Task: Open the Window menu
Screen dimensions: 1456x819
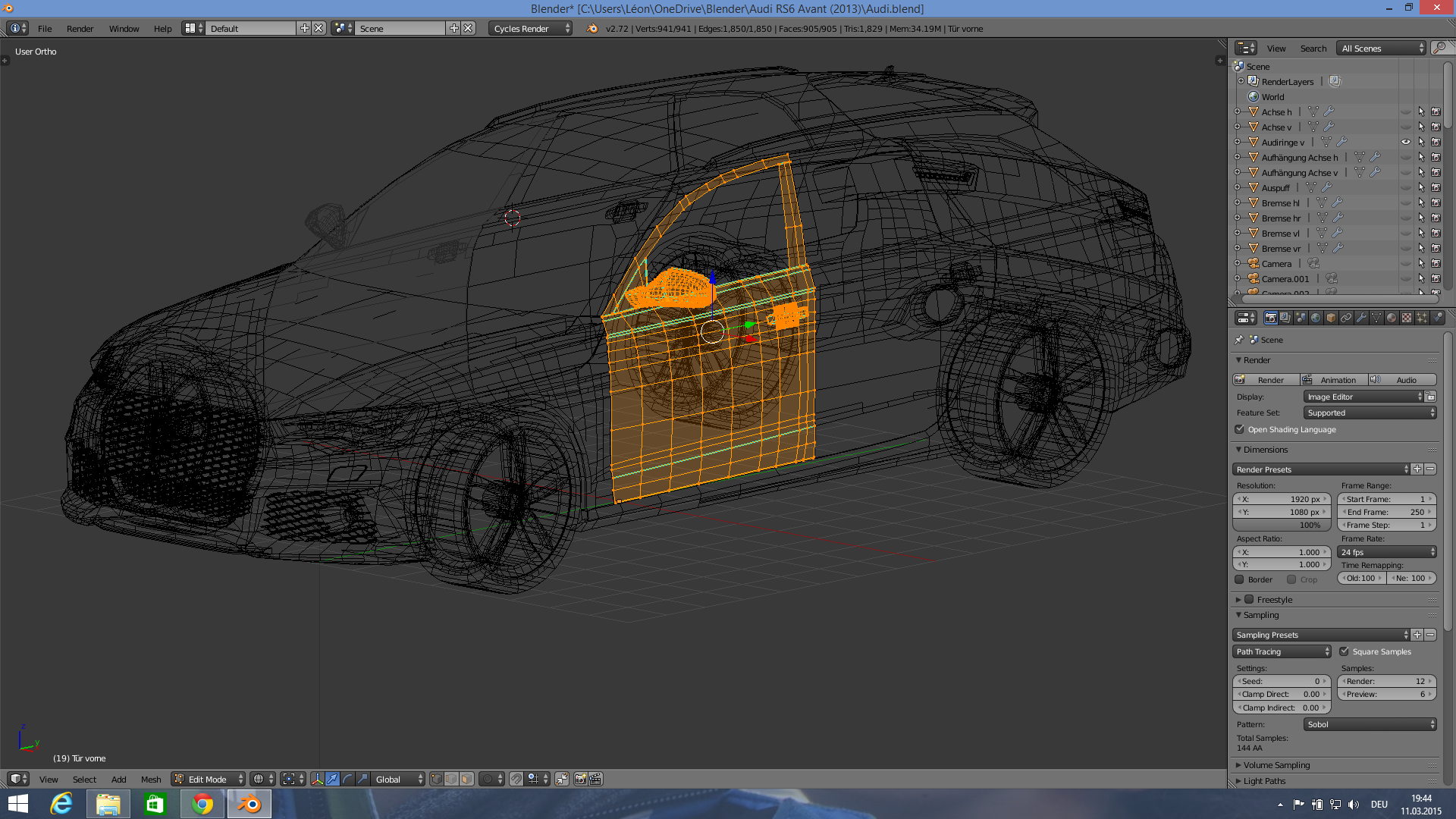Action: tap(124, 28)
